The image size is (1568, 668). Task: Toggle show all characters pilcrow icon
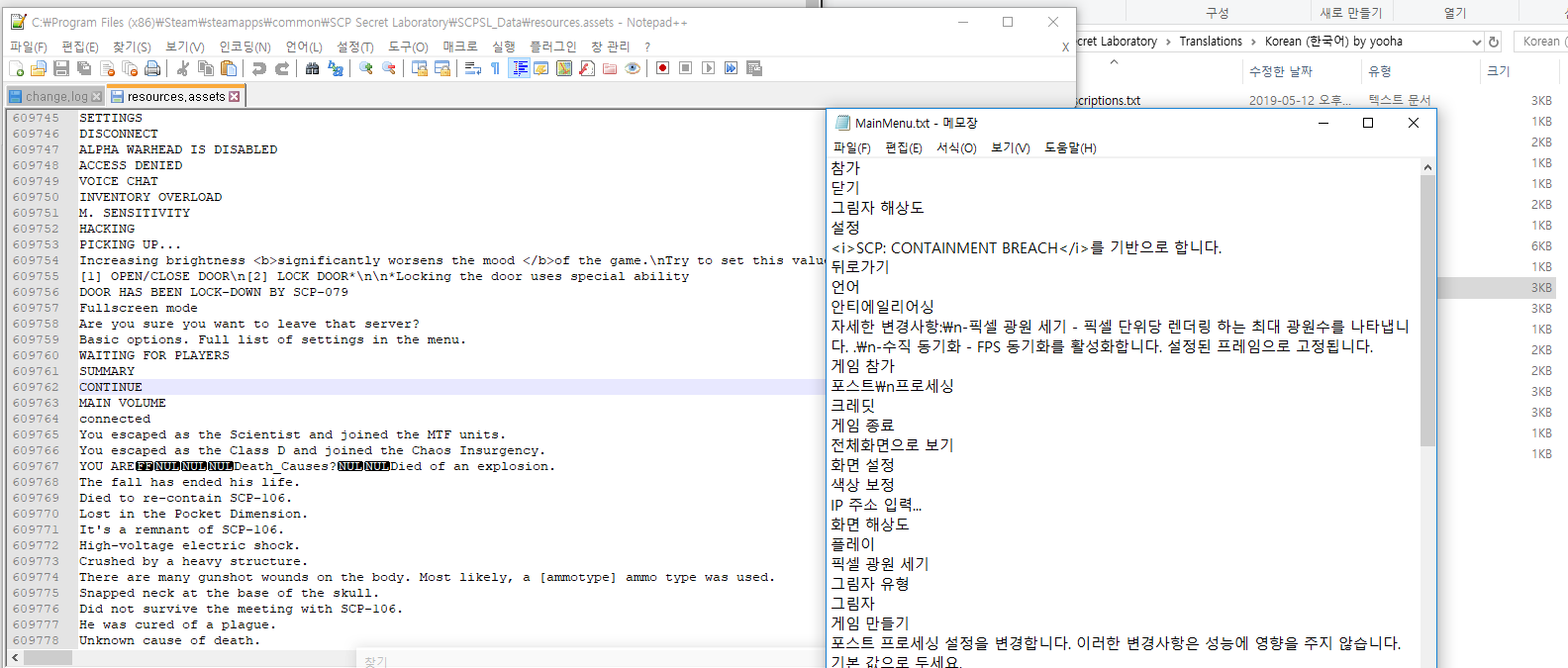496,68
